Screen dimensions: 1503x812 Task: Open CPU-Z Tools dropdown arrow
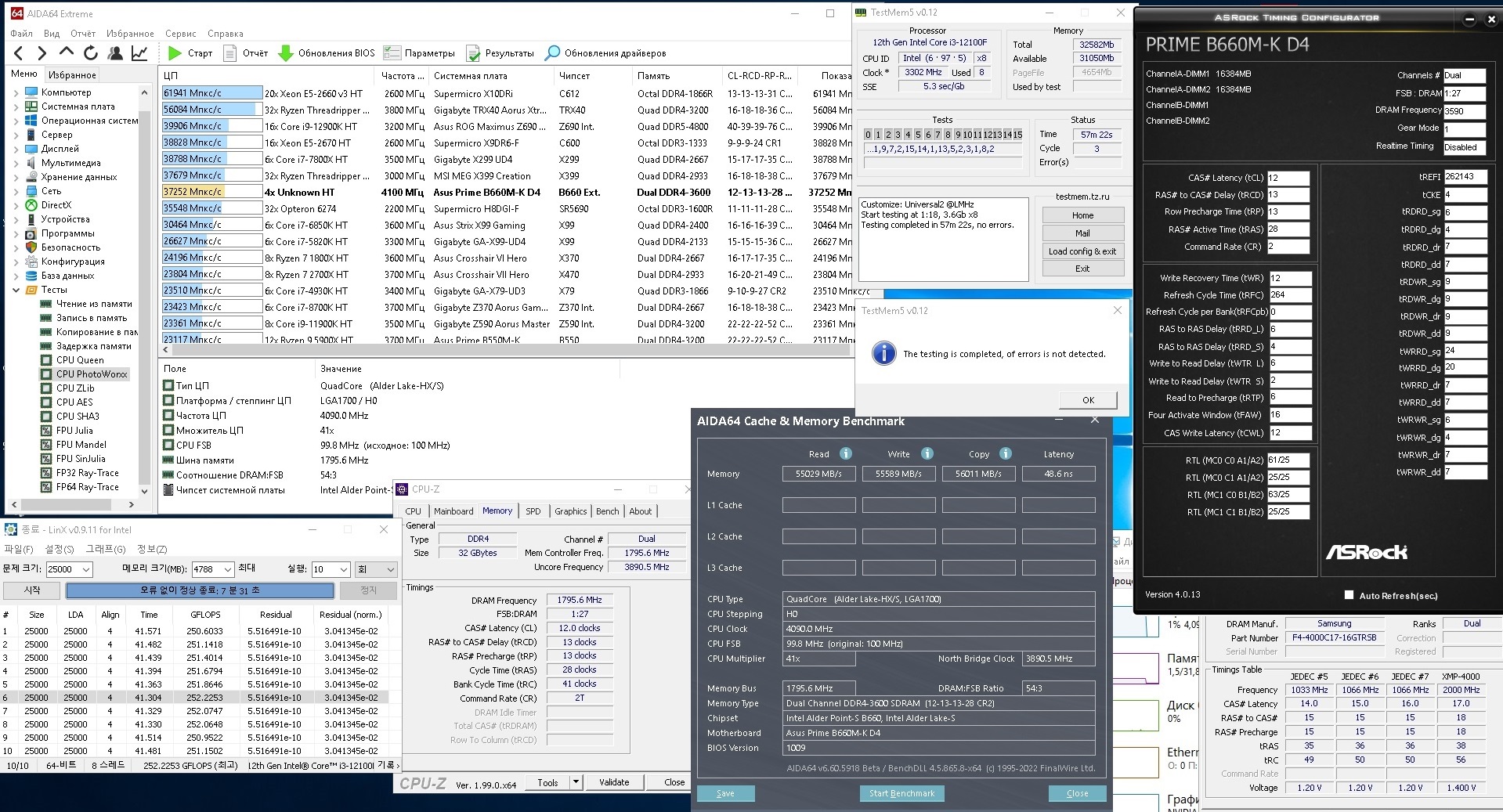[576, 781]
